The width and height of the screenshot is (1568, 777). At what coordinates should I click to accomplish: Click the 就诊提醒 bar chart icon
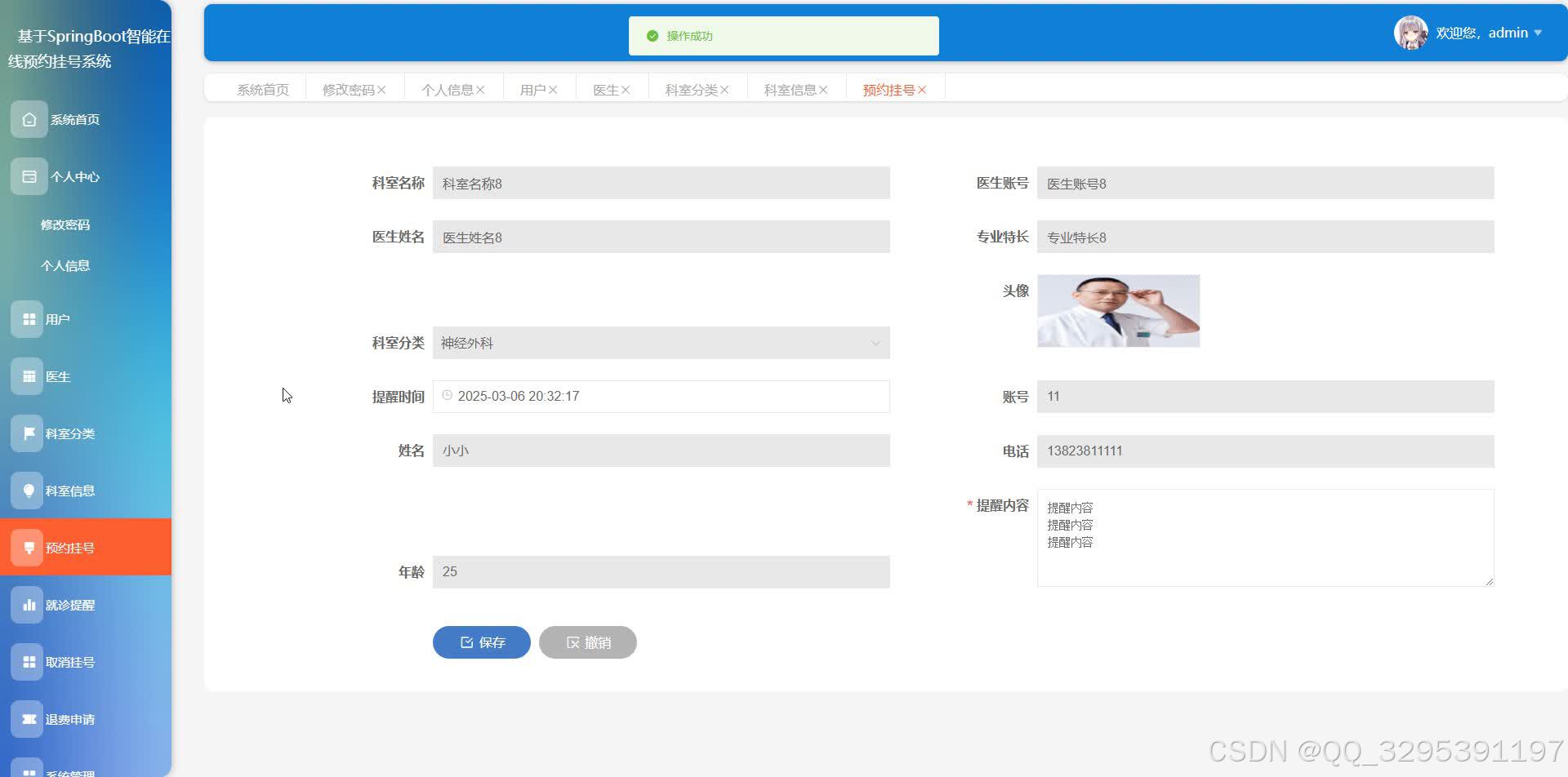point(28,605)
